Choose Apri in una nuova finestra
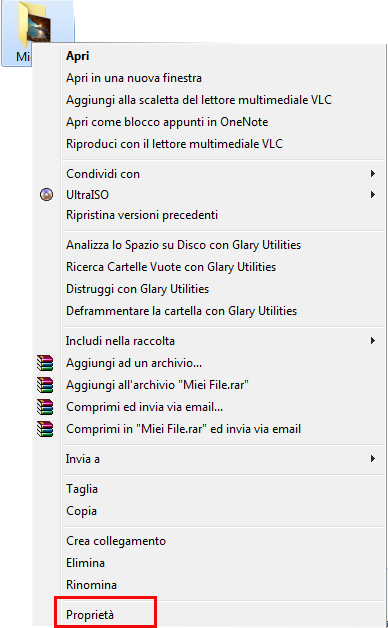The height and width of the screenshot is (628, 388). coord(134,78)
